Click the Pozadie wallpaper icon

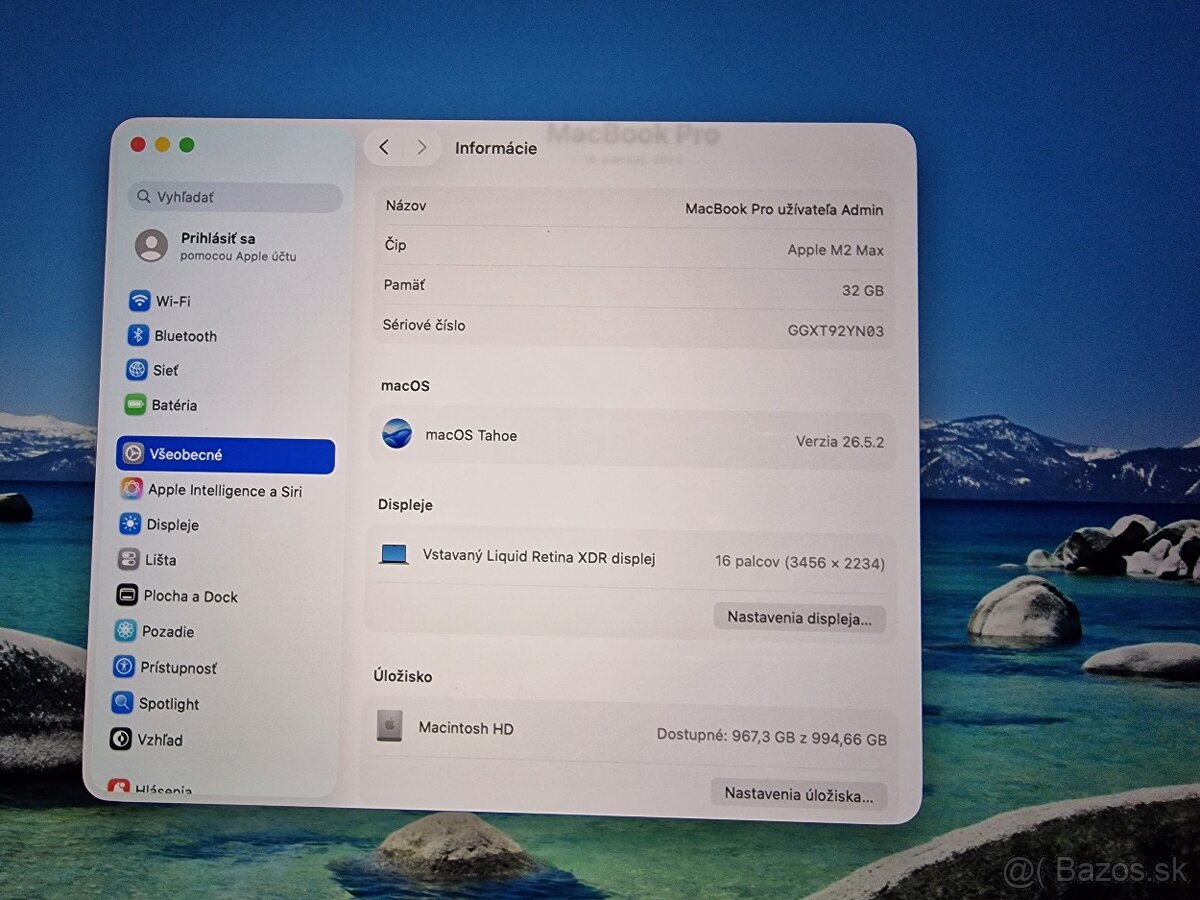coord(125,631)
